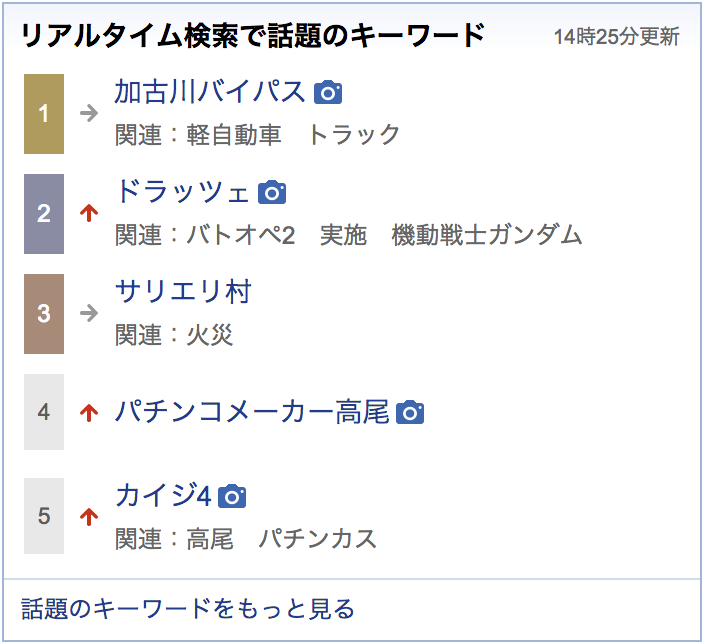Screen dimensions: 704x644
Task: Click the red up arrow for rank 5
Action: 89,516
